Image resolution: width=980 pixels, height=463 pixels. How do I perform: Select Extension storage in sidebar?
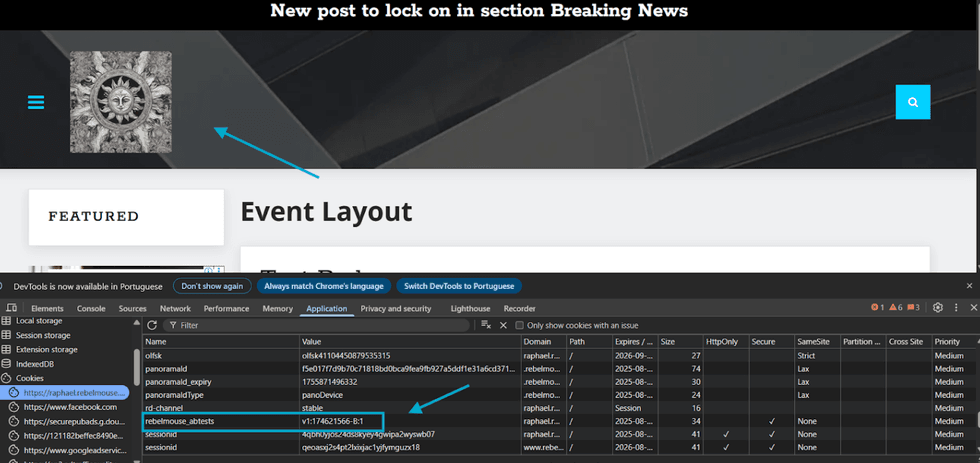tap(47, 350)
